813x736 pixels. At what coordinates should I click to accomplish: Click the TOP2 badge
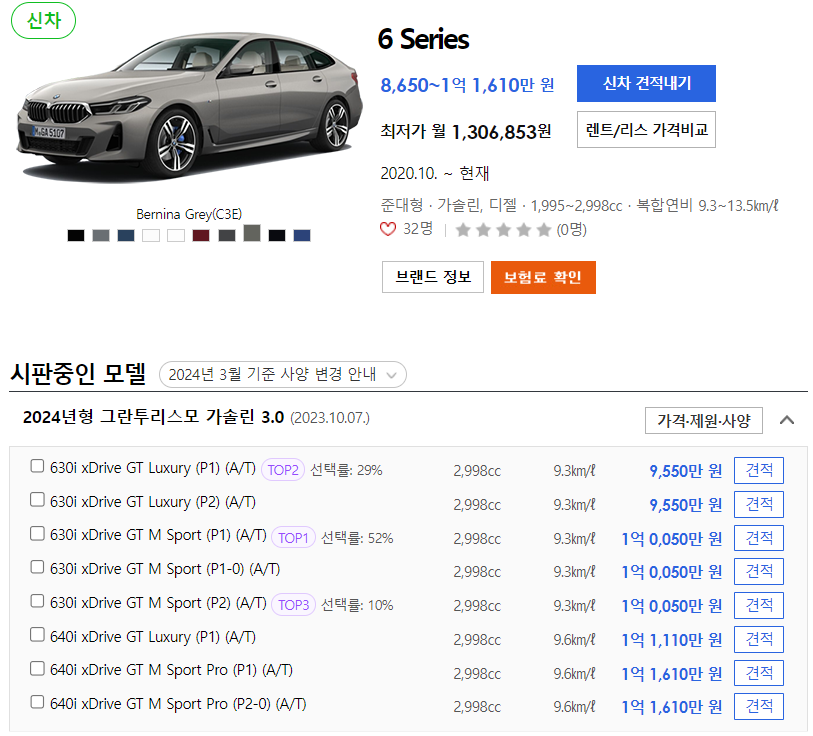pos(283,470)
